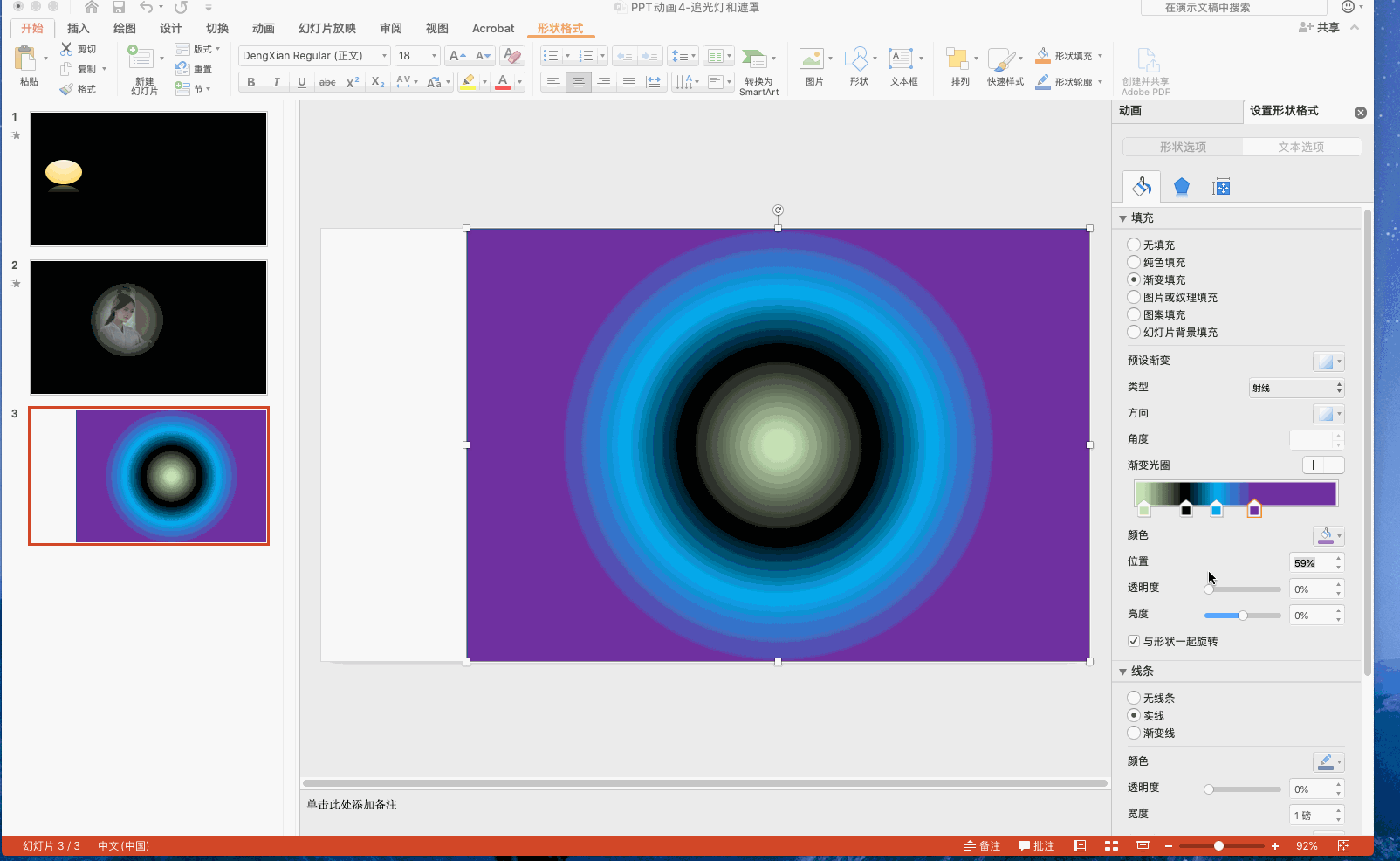Add a gradient stop with plus button
Image resolution: width=1400 pixels, height=861 pixels.
tap(1313, 465)
